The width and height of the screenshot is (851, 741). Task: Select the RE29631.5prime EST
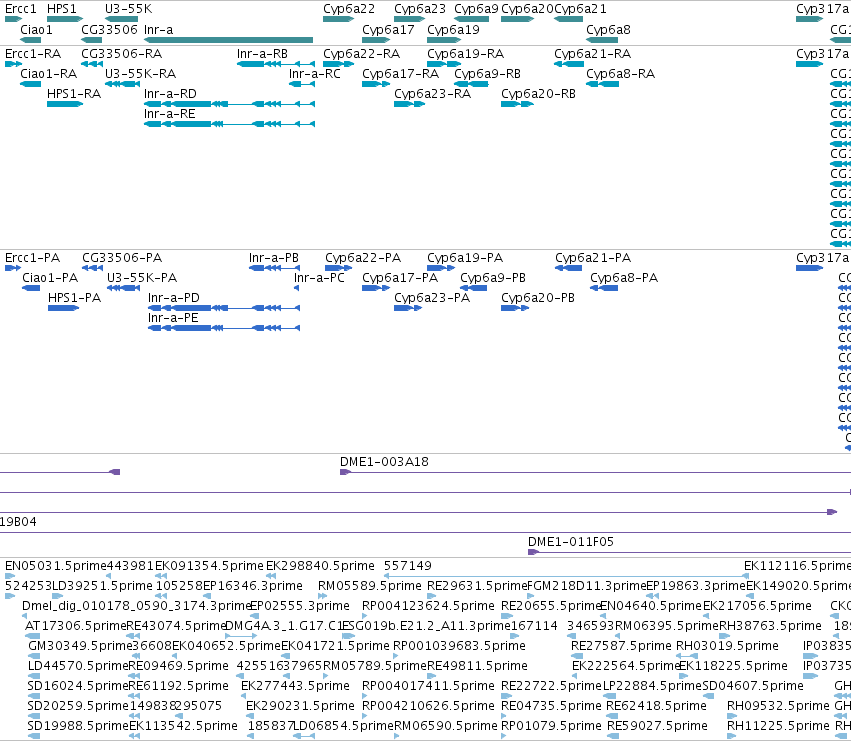[x=431, y=596]
